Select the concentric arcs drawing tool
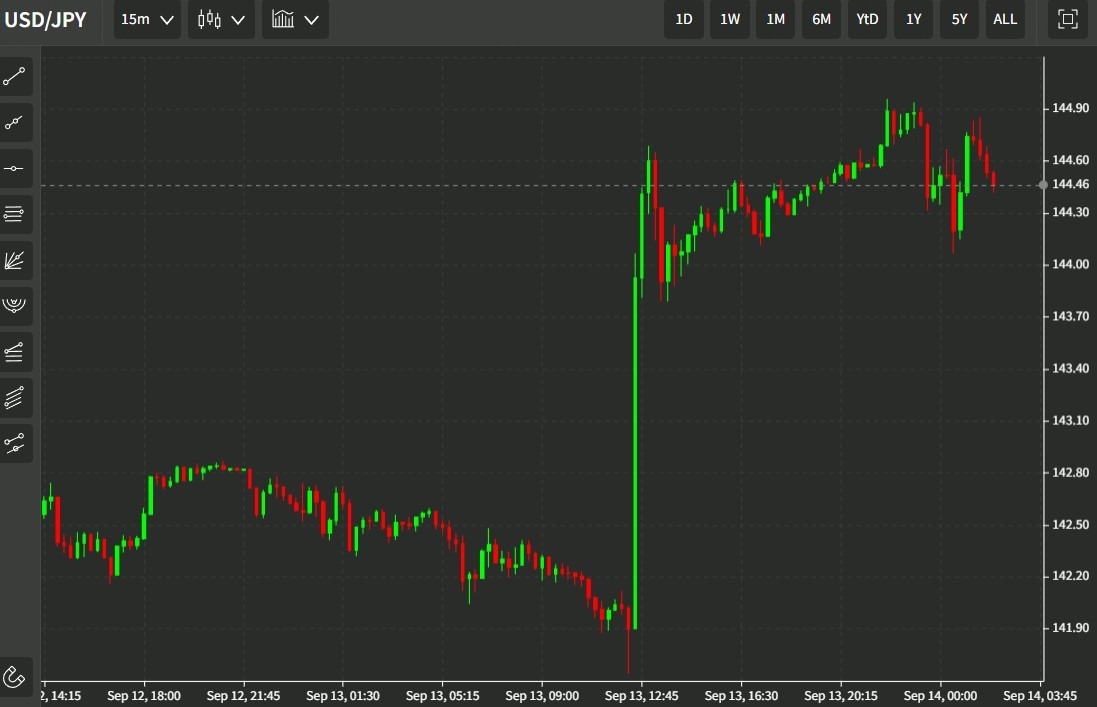The height and width of the screenshot is (707, 1097). 15,306
